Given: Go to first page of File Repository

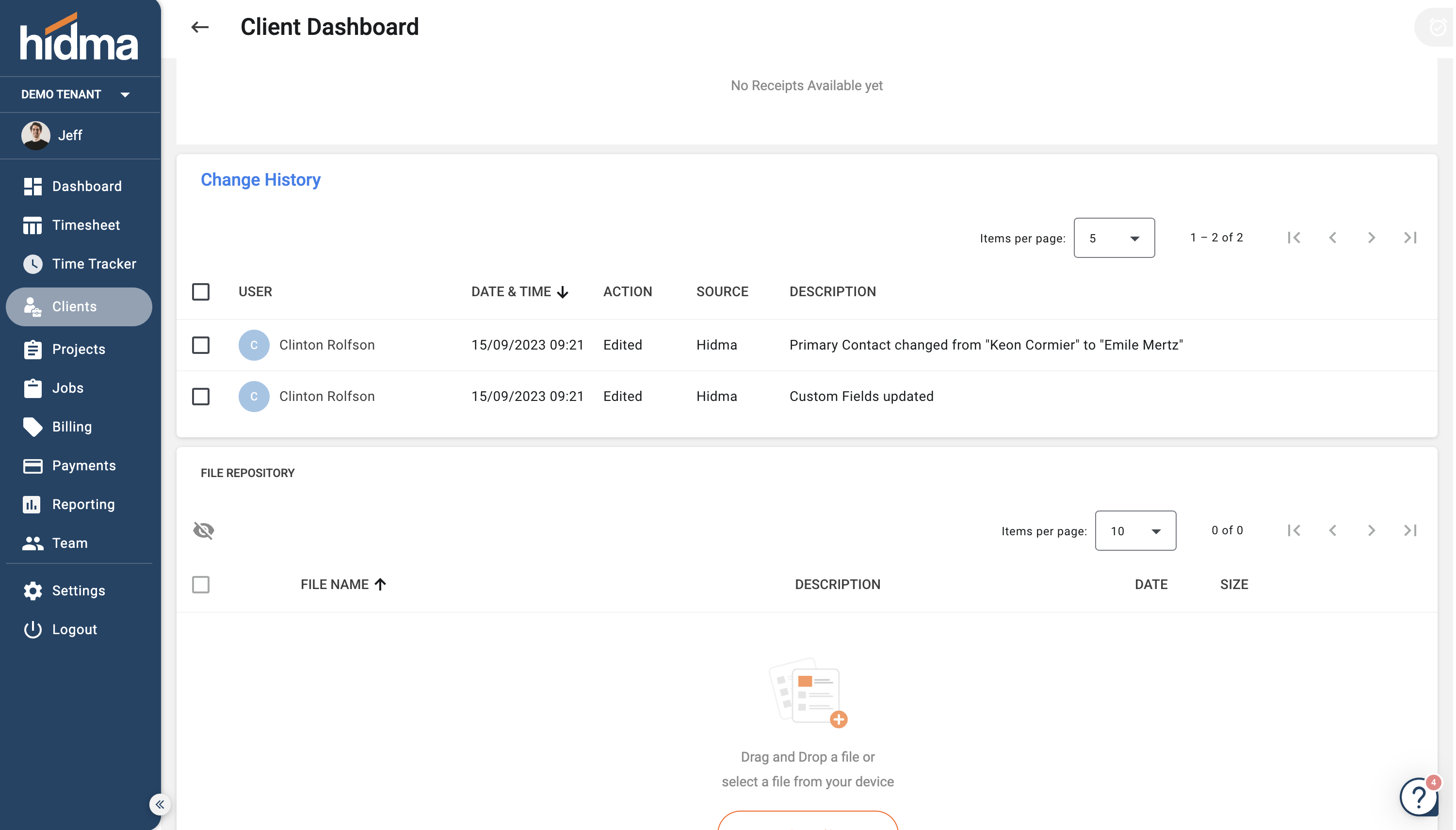Looking at the screenshot, I should (x=1294, y=531).
